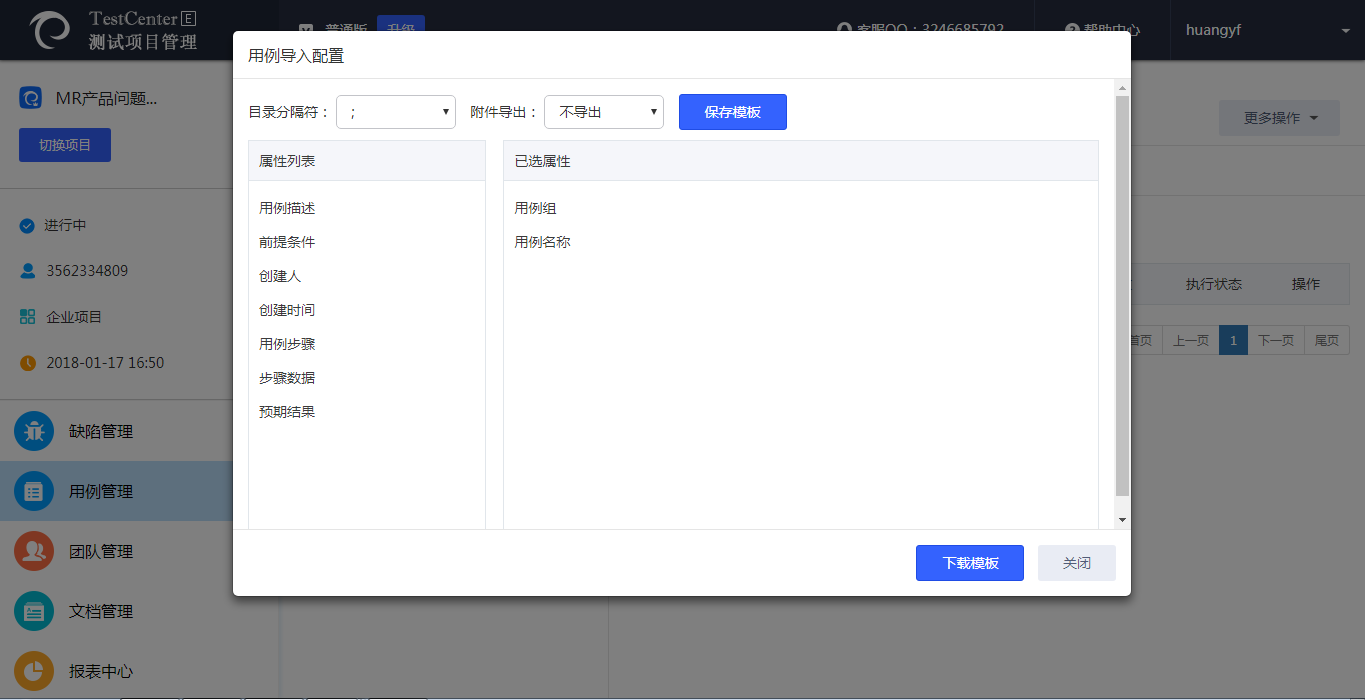Screen dimensions: 1365x700
Task: Click the 保存模板 button
Action: 732,112
